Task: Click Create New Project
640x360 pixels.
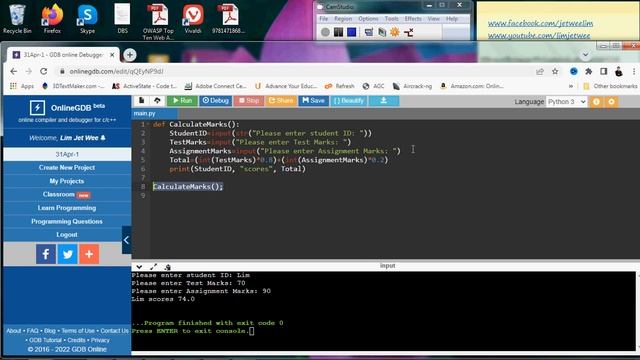Action: [x=67, y=168]
